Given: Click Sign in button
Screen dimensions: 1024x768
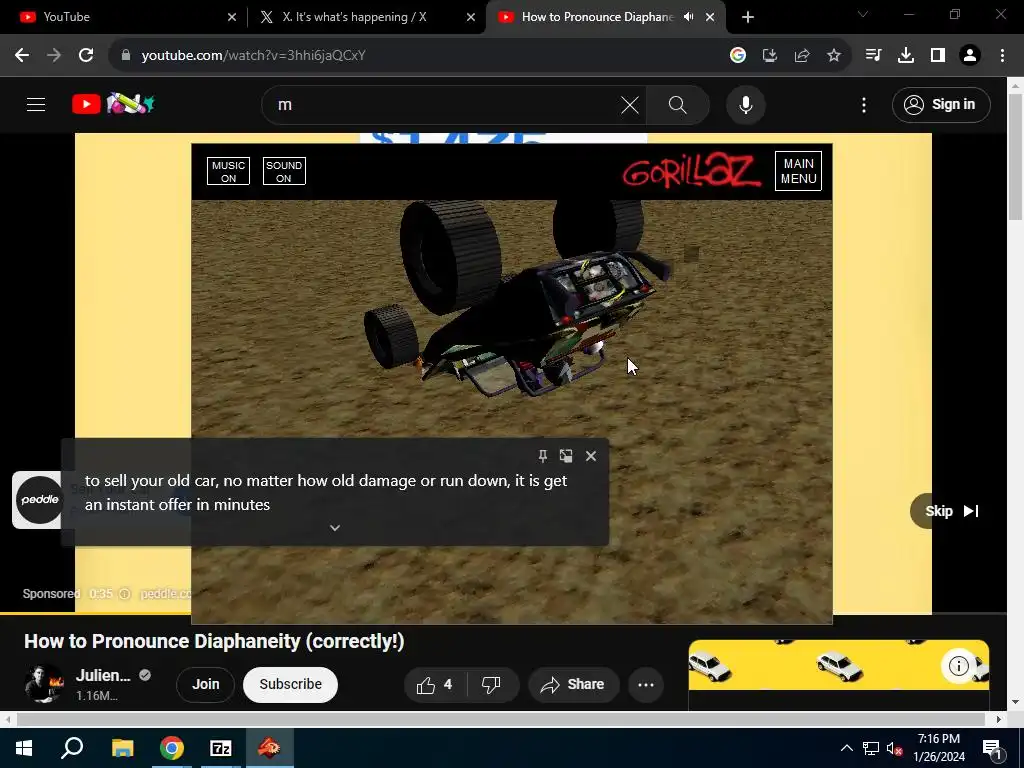Looking at the screenshot, I should 941,104.
